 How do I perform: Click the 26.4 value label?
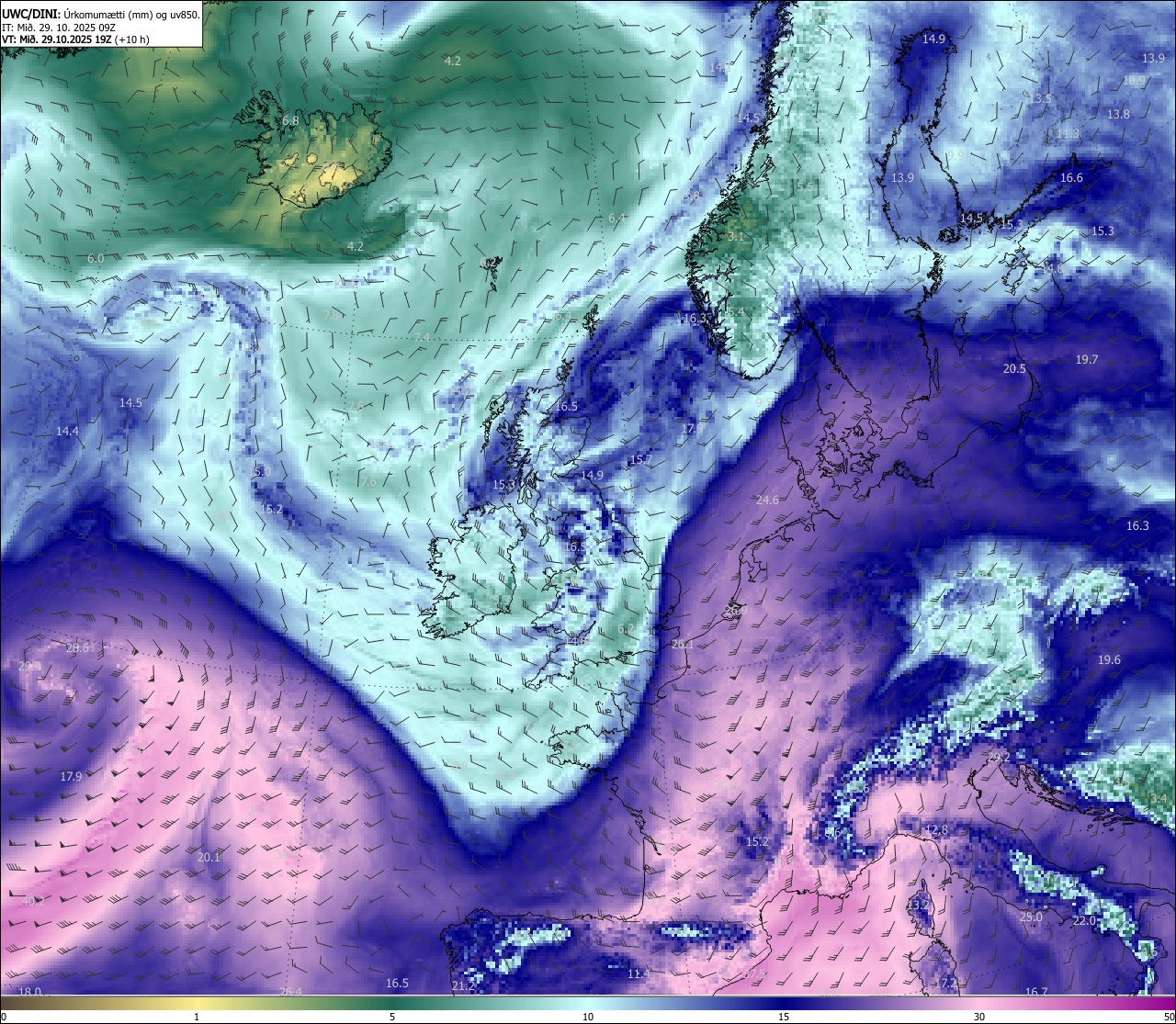(290, 992)
